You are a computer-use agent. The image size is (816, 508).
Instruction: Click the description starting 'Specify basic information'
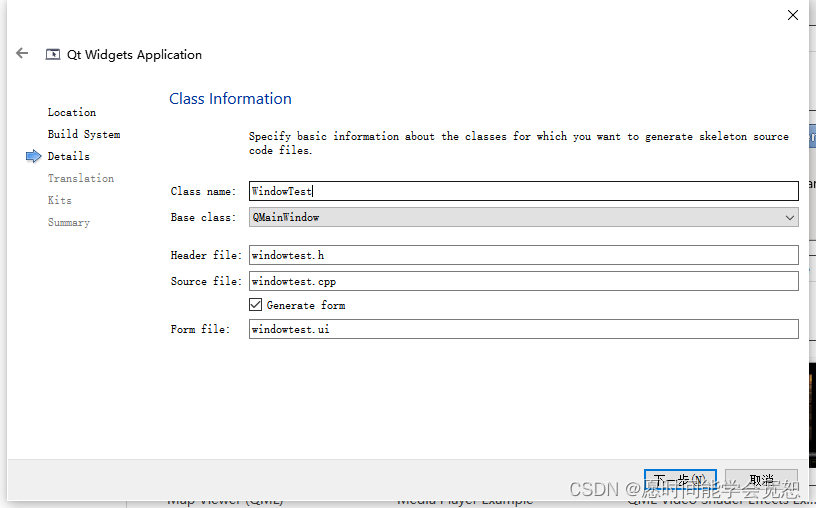pos(519,143)
